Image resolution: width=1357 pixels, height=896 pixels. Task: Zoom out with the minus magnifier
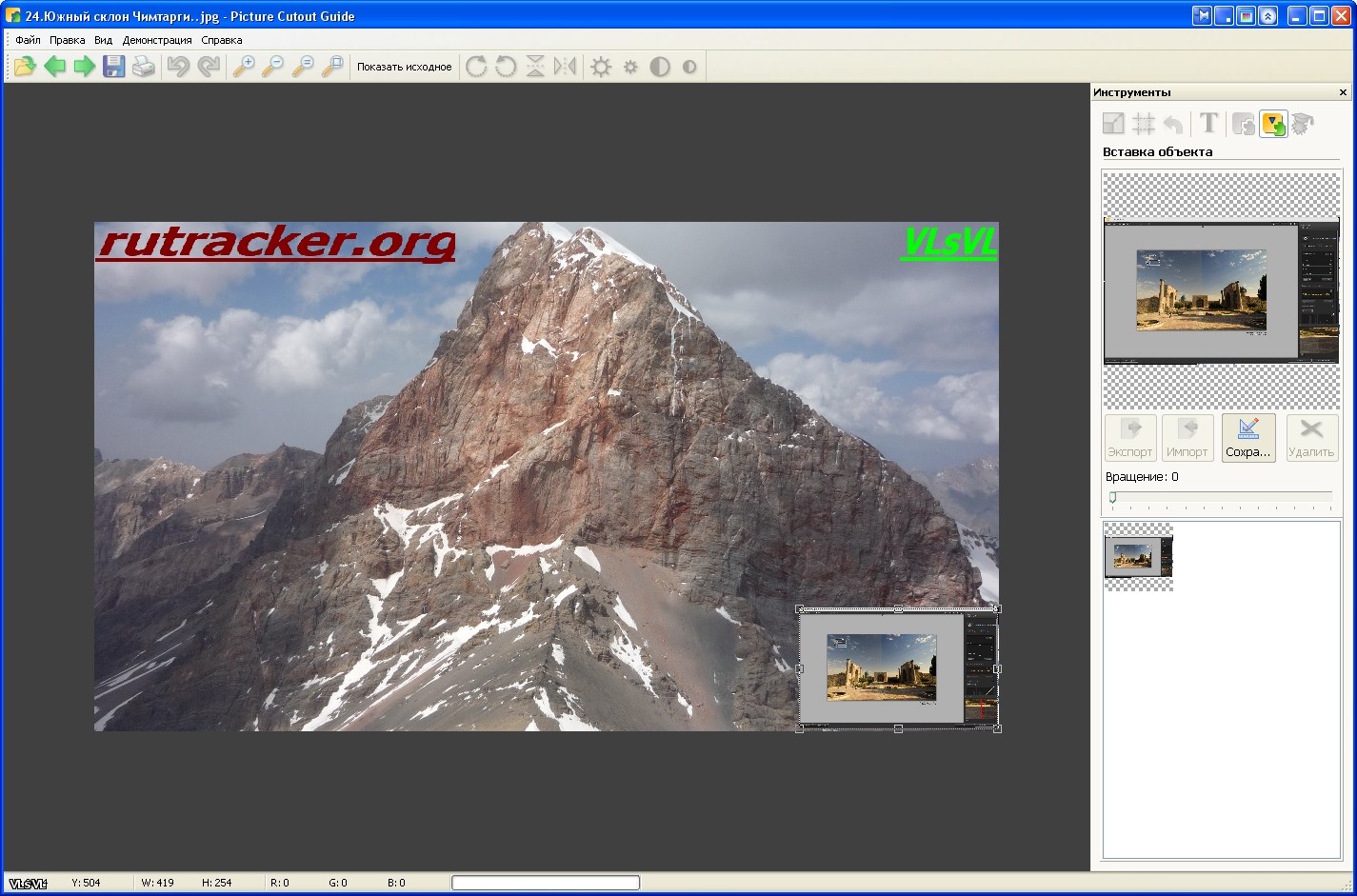point(273,67)
